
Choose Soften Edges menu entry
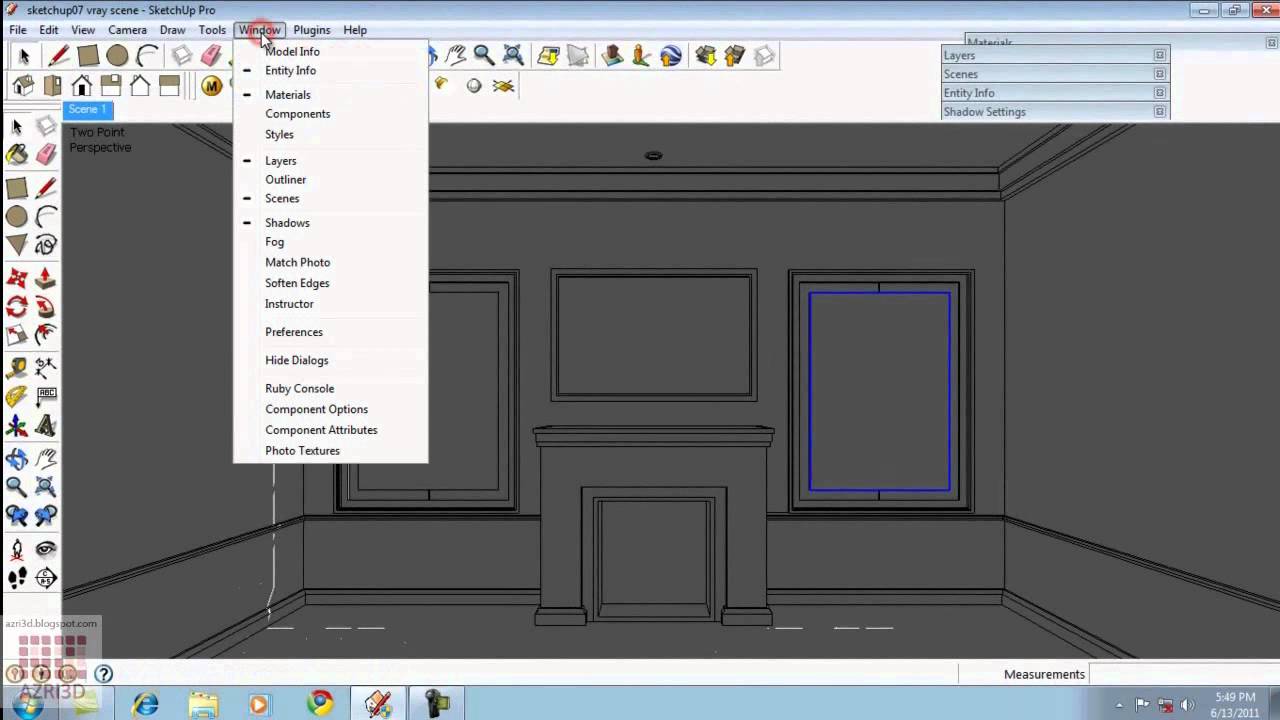point(331,283)
